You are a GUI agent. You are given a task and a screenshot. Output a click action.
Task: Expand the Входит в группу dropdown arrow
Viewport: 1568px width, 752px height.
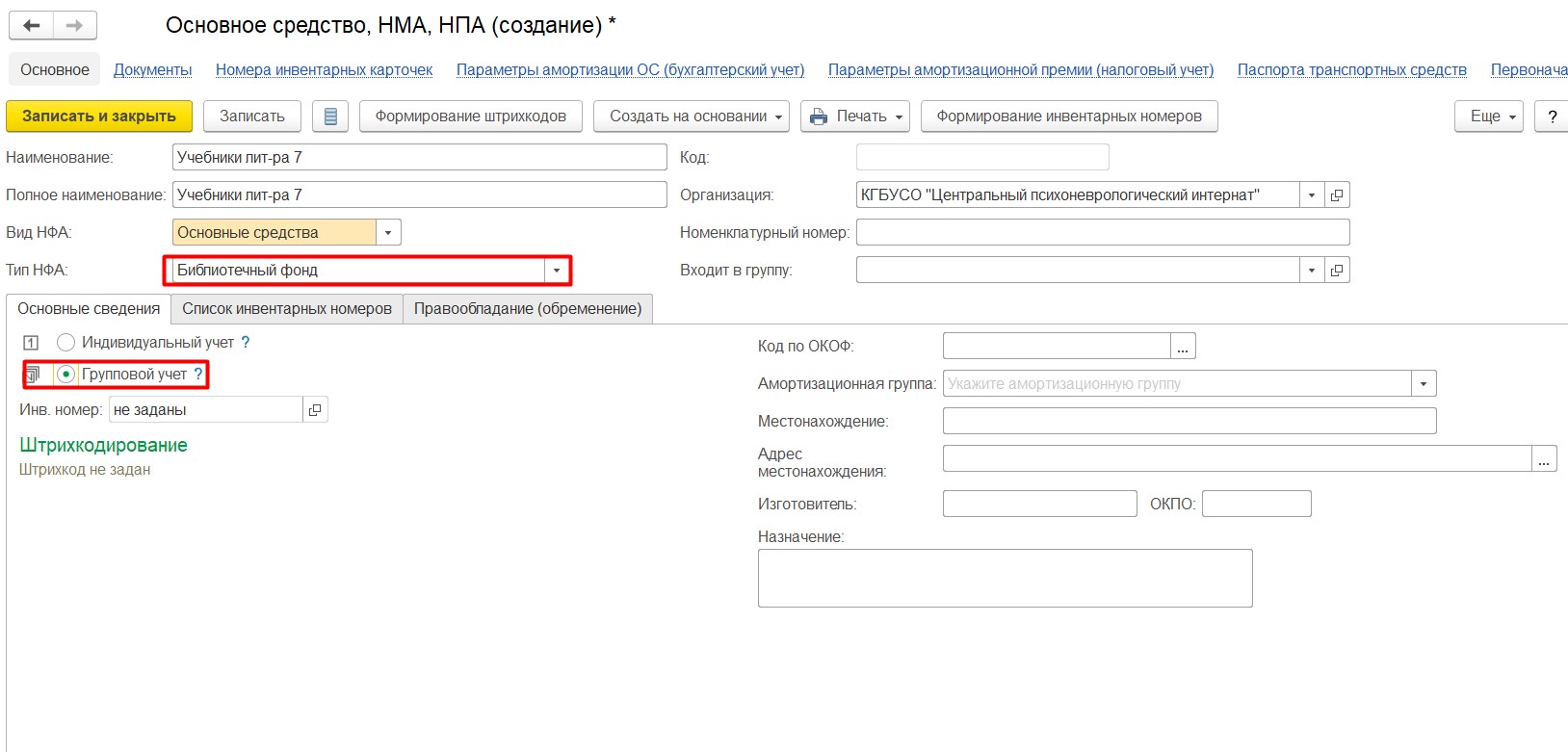(x=1312, y=271)
